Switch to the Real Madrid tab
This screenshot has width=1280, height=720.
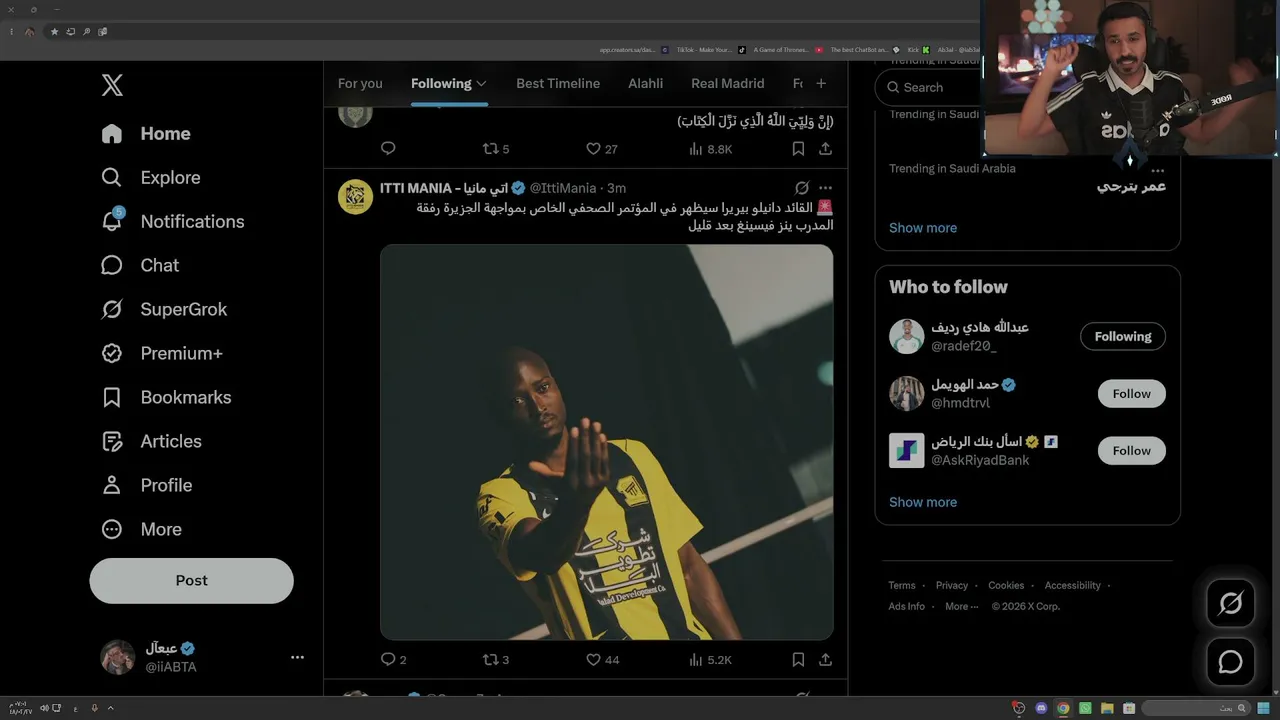(728, 84)
